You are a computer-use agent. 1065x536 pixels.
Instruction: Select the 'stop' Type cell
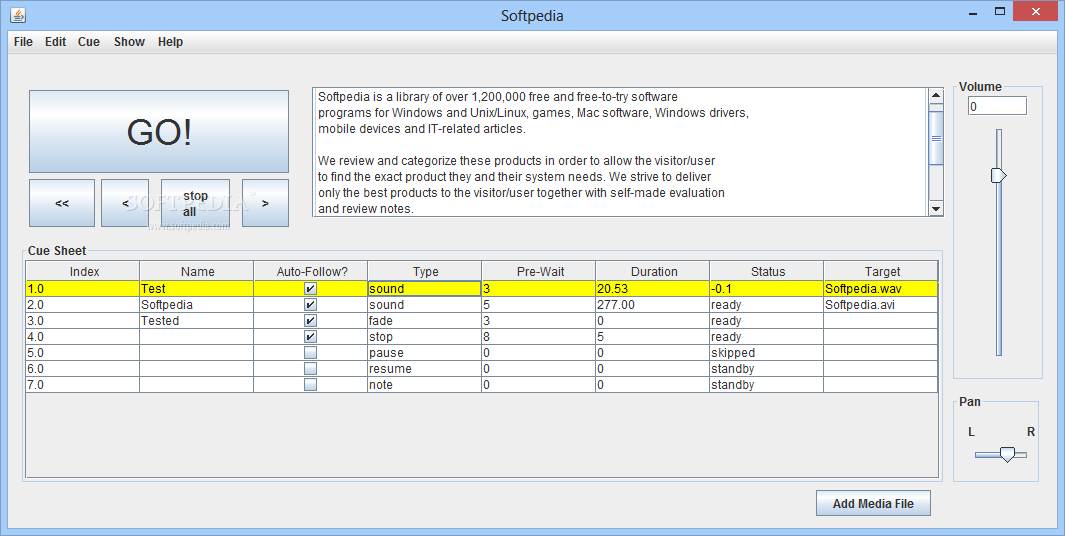(425, 337)
